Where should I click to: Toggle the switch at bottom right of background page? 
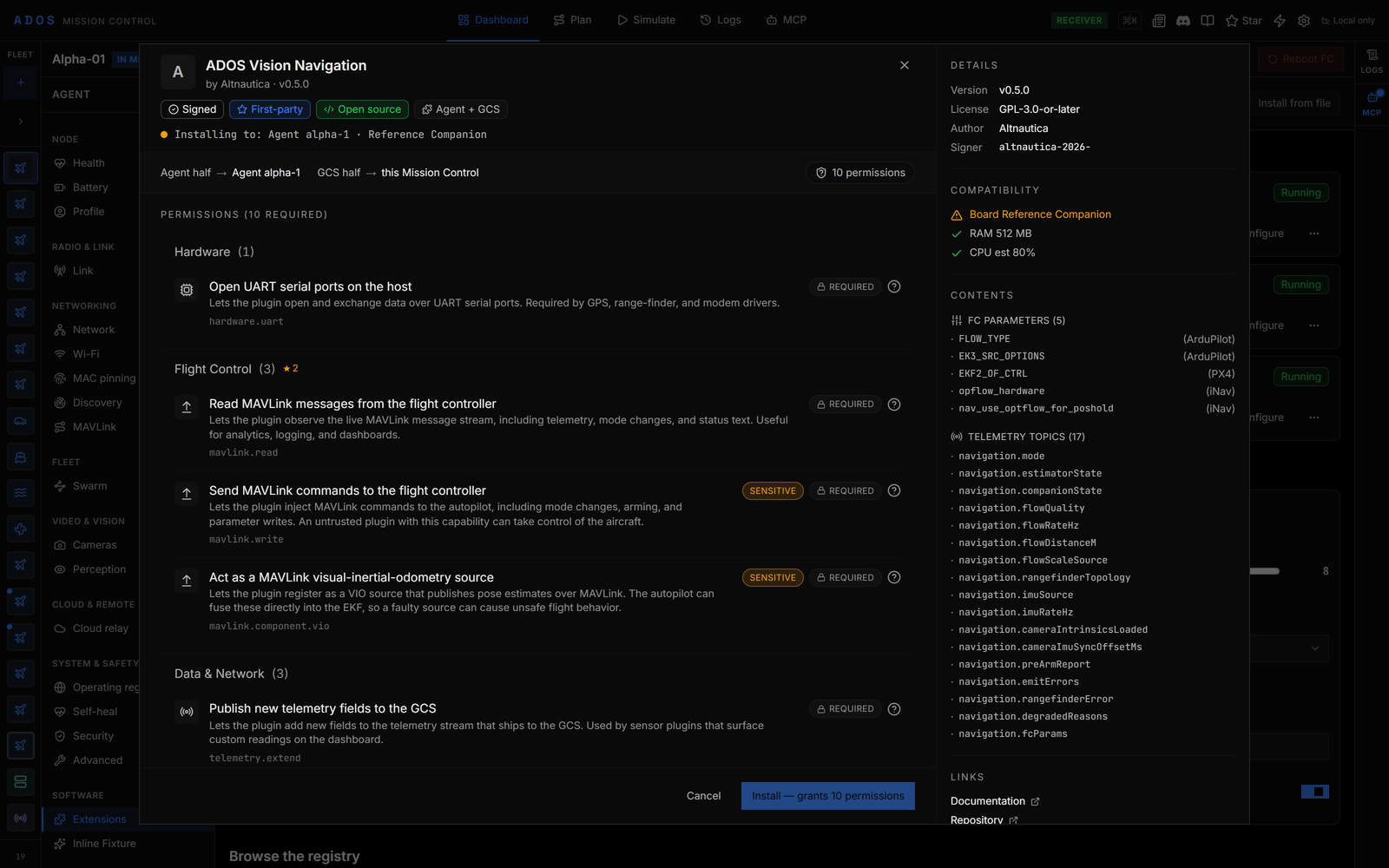coord(1315,792)
